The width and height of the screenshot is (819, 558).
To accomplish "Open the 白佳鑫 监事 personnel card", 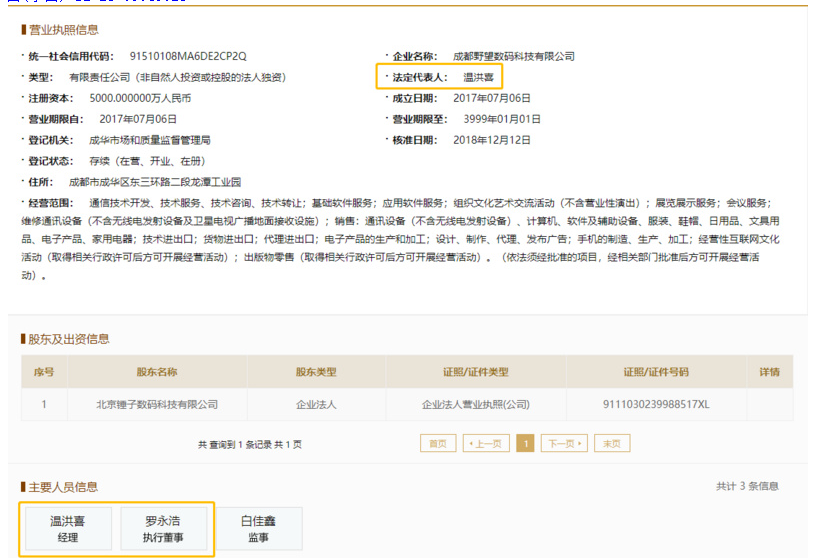I will click(259, 529).
